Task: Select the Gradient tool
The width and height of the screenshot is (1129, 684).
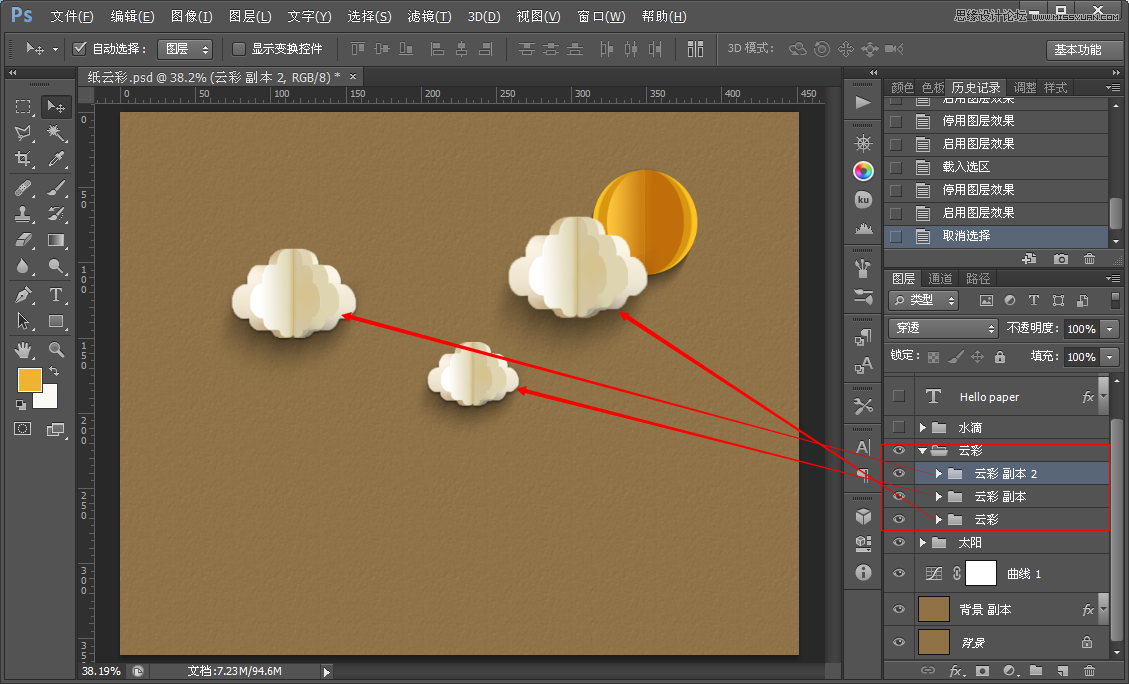Action: point(55,240)
